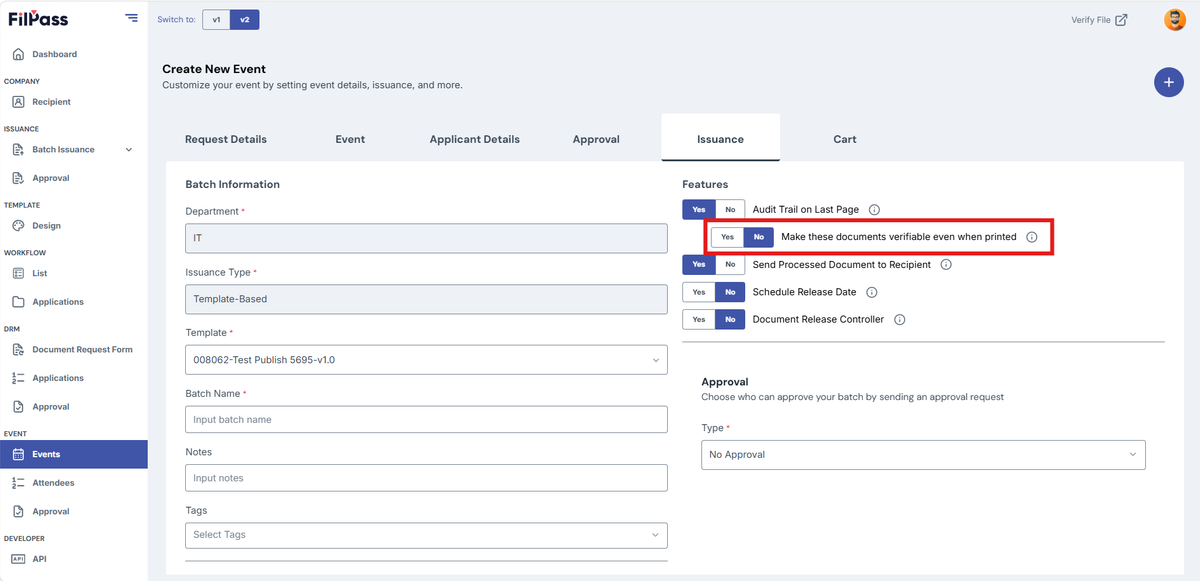Switch to v1 version
The image size is (1200, 581).
(216, 20)
